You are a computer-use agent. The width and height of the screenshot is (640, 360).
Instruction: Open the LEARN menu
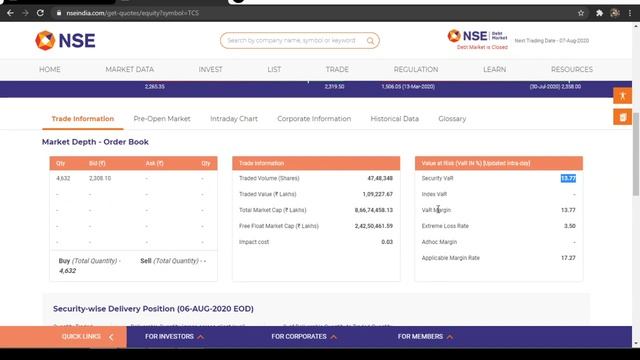tap(494, 69)
